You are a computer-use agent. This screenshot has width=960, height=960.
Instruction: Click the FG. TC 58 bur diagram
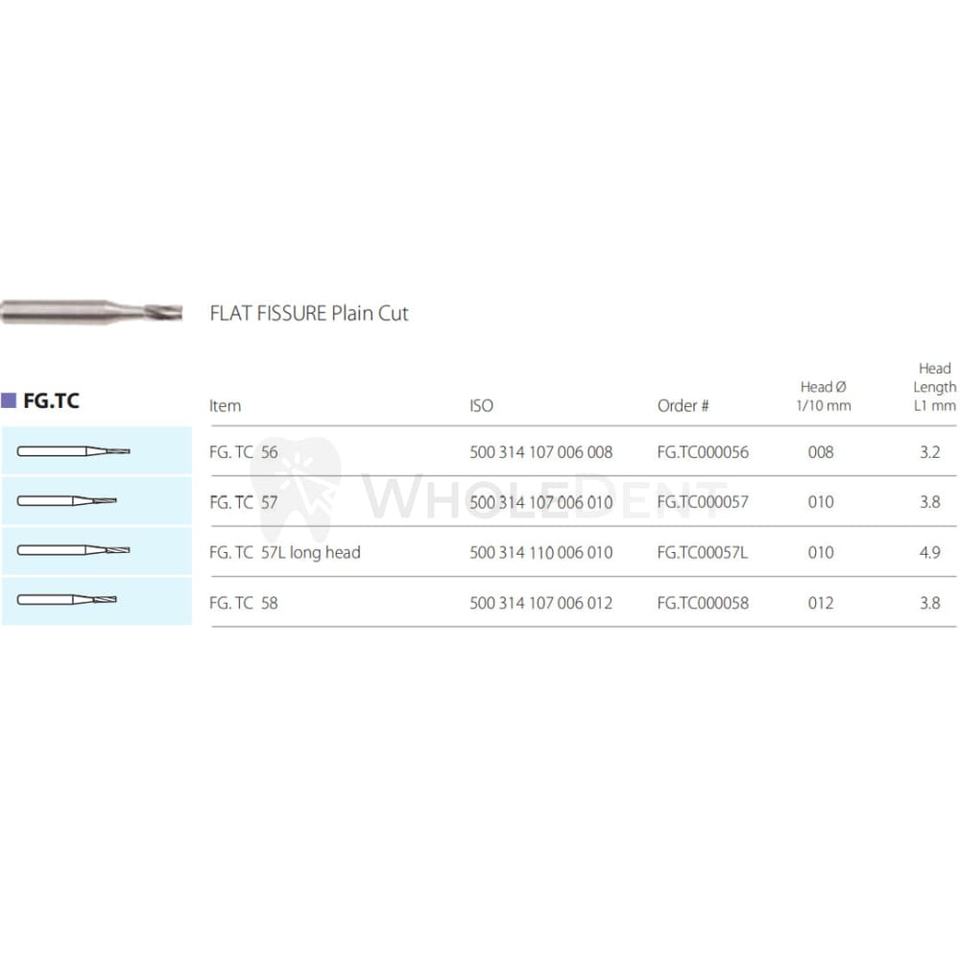tap(68, 601)
